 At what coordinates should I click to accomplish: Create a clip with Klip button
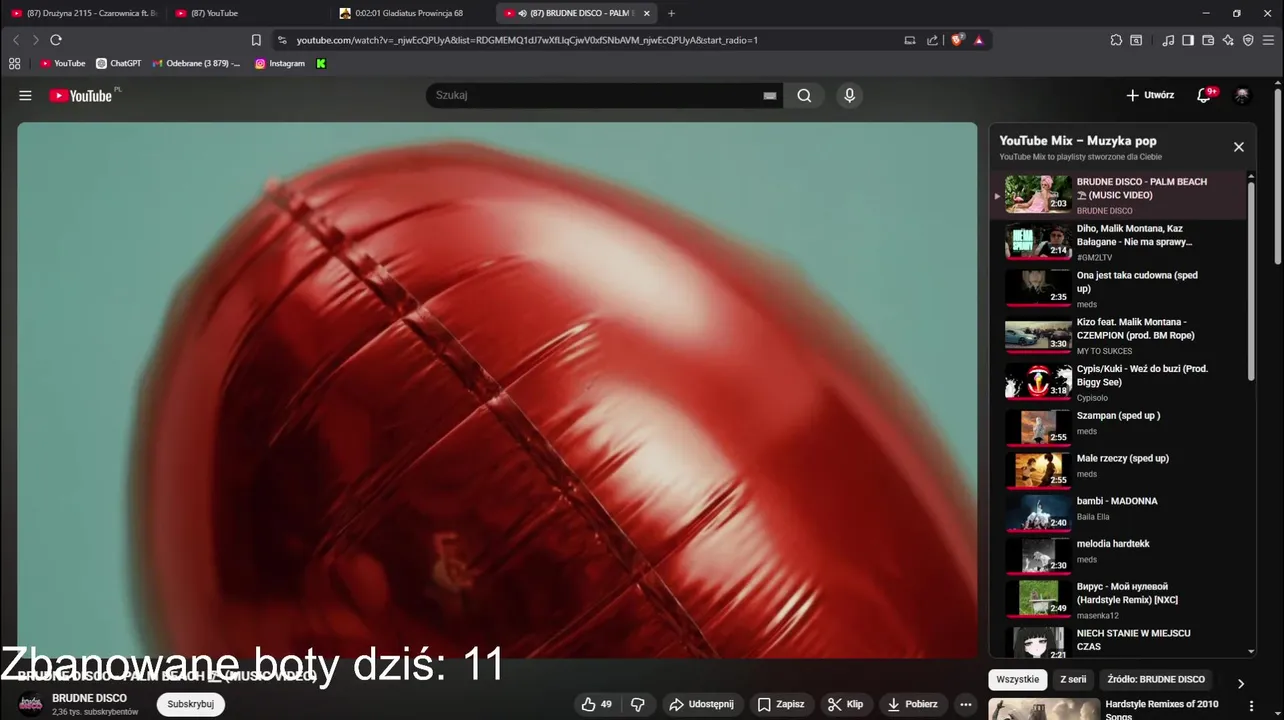846,704
